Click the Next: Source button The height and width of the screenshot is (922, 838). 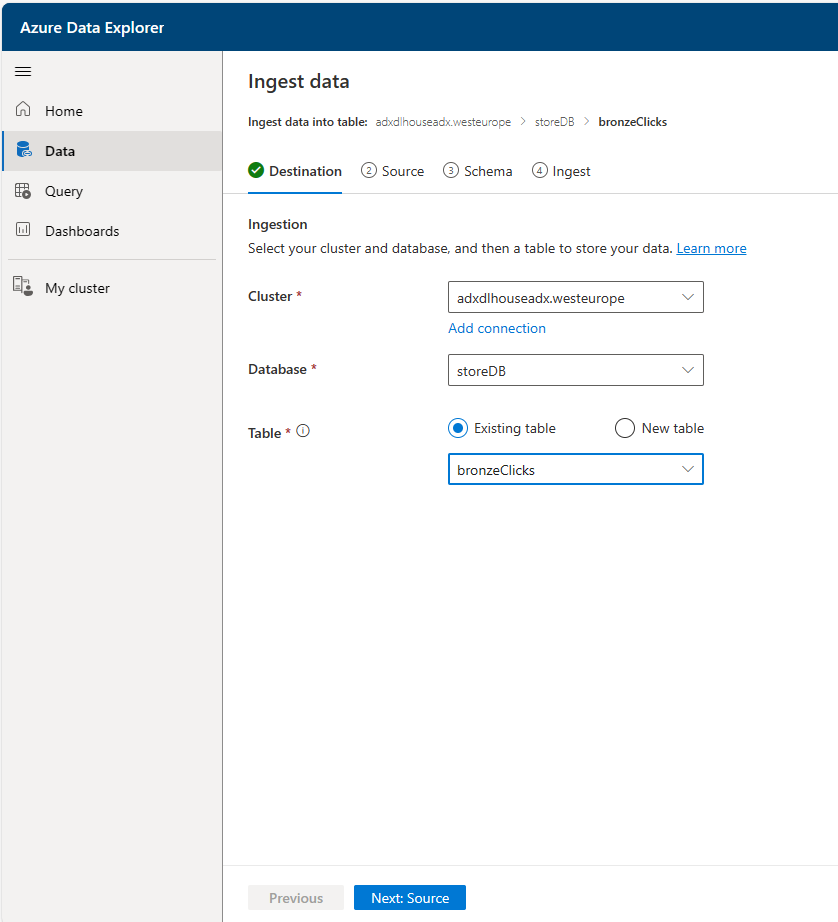pyautogui.click(x=410, y=897)
